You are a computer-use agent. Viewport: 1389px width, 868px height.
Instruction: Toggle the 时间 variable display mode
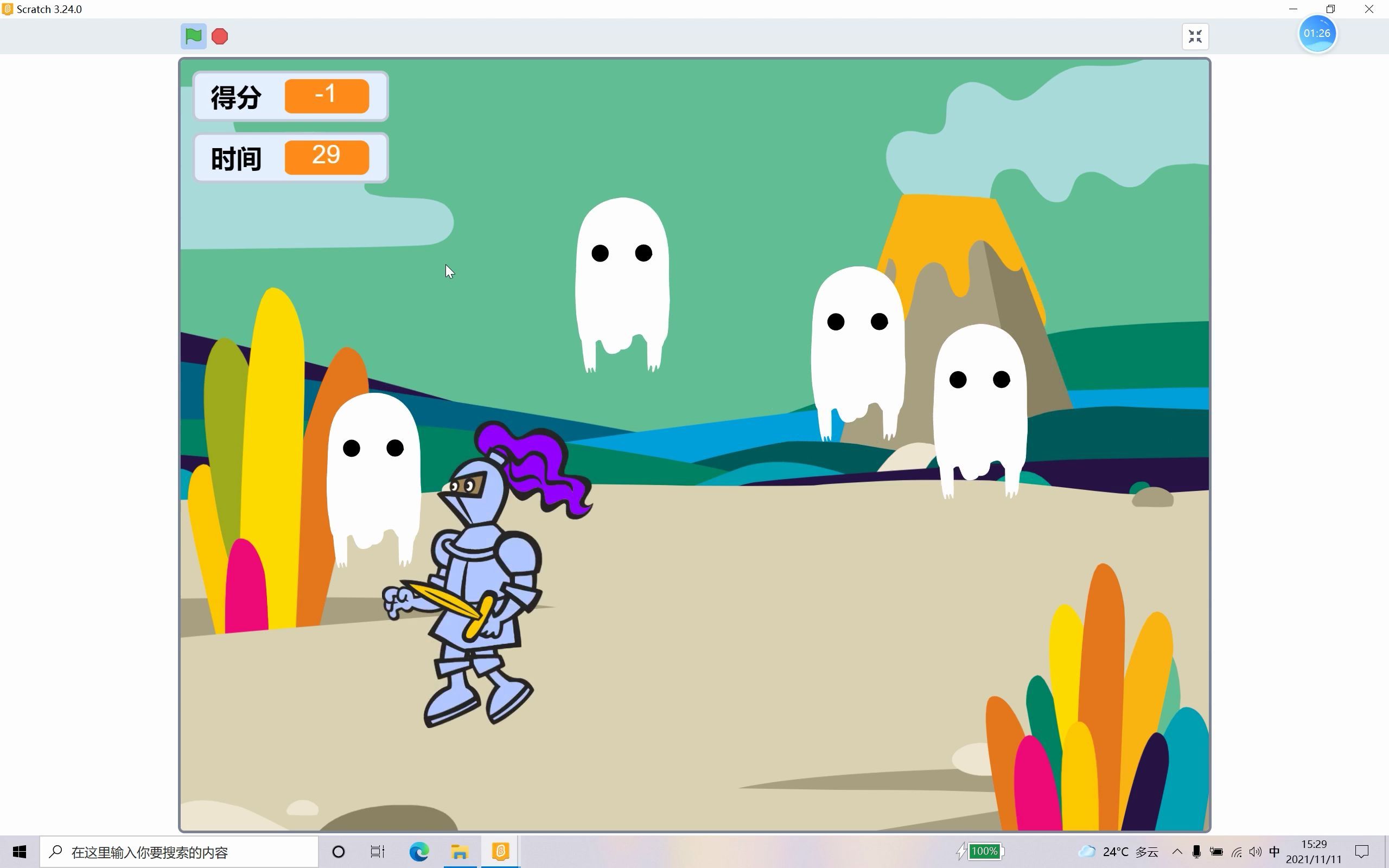[x=290, y=157]
